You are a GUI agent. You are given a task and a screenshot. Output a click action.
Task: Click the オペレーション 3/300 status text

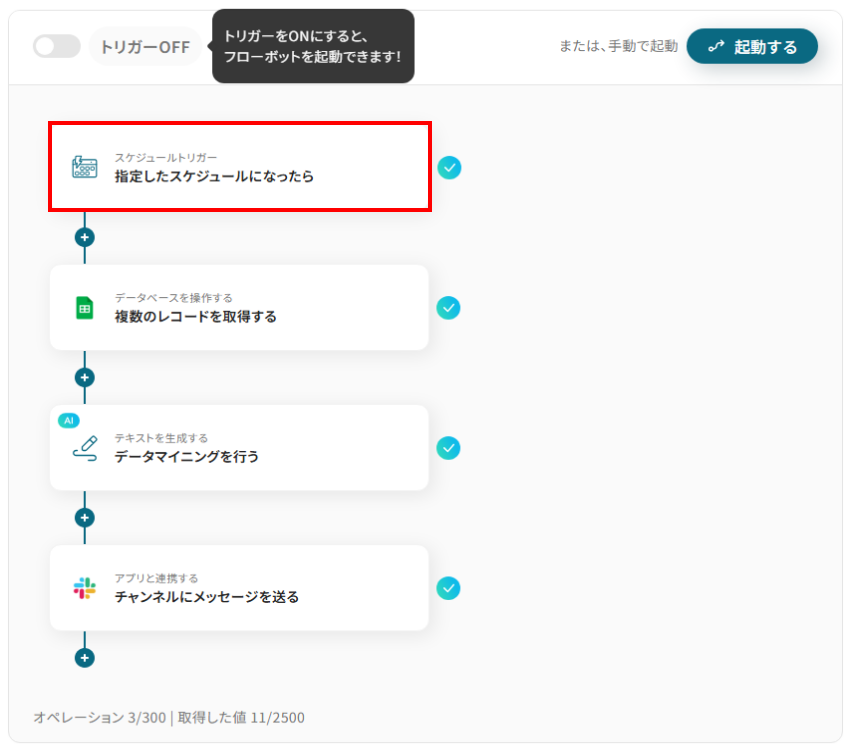click(x=100, y=717)
